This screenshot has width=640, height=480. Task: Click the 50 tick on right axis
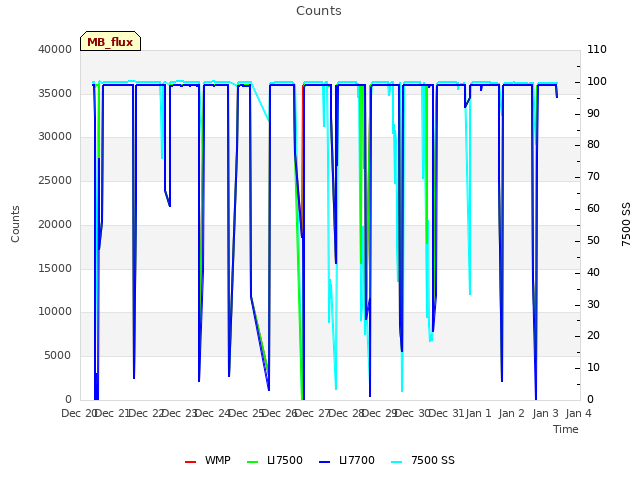(x=593, y=240)
